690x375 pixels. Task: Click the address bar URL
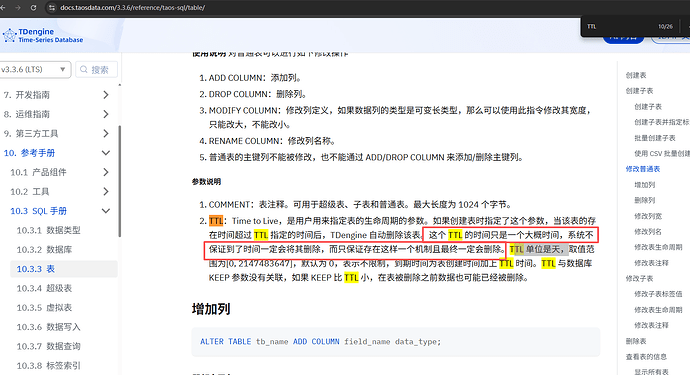pos(132,7)
